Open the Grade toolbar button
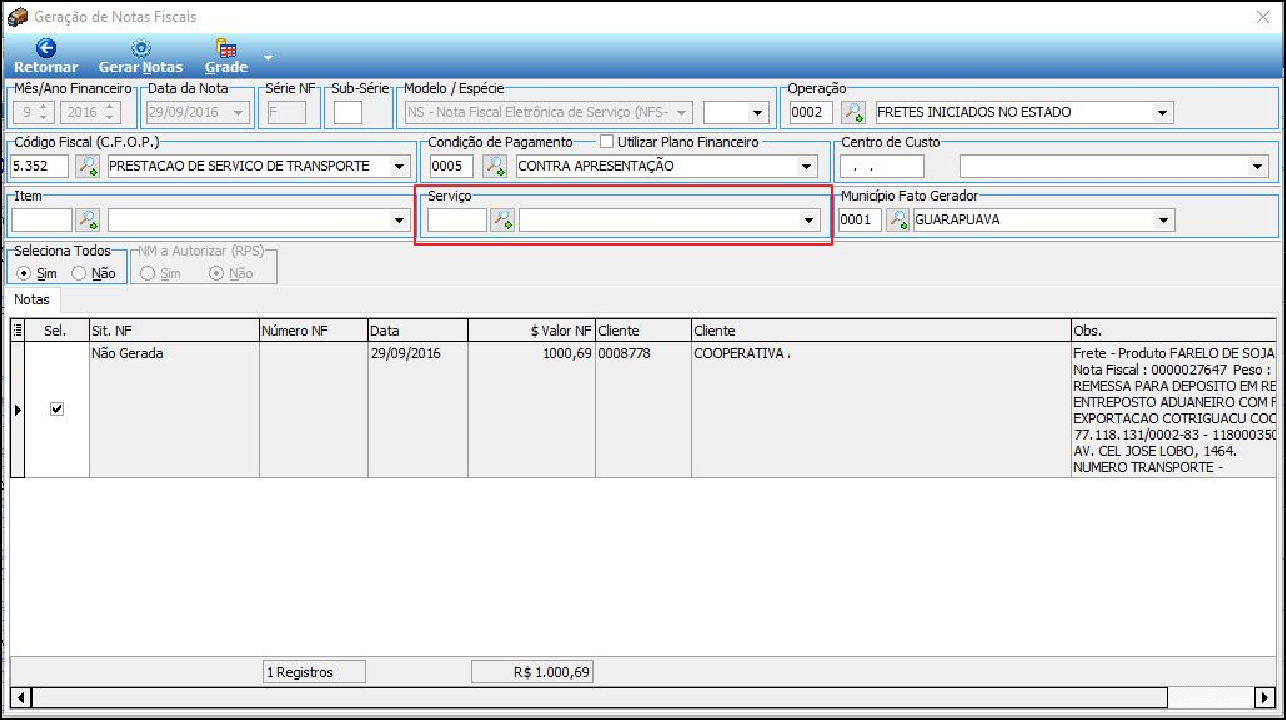 pos(226,56)
